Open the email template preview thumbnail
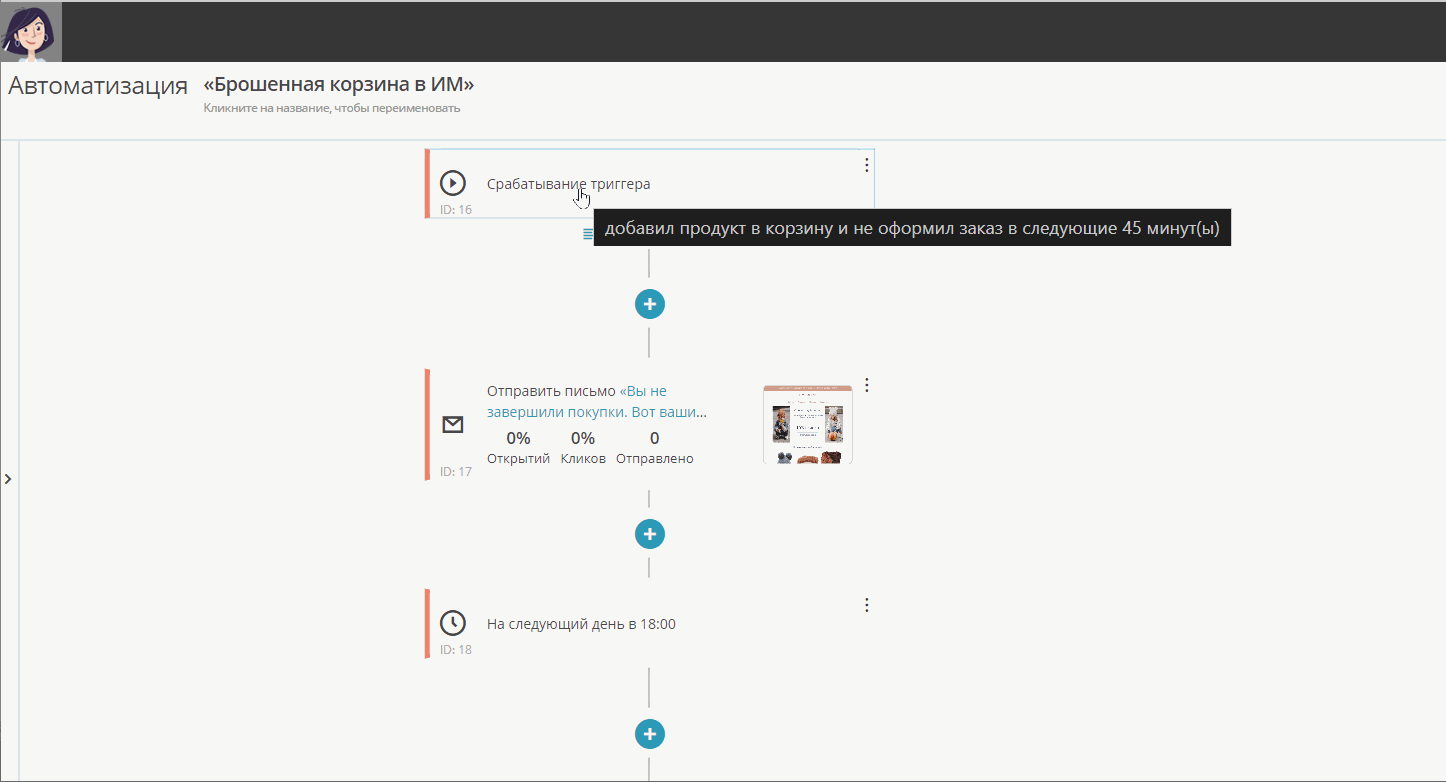The height and width of the screenshot is (782, 1446). pyautogui.click(x=807, y=424)
